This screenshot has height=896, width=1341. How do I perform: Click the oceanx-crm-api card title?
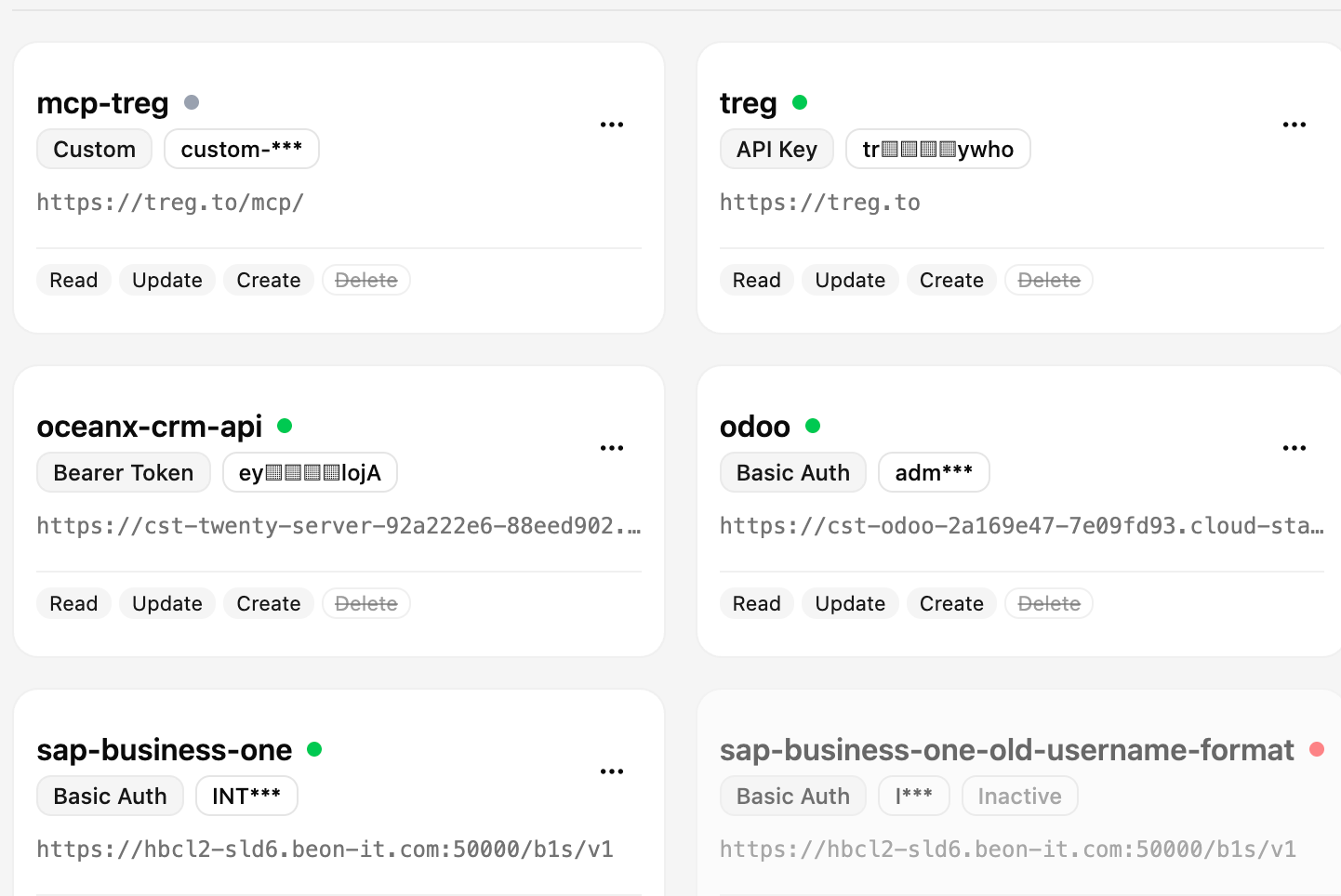pyautogui.click(x=150, y=426)
